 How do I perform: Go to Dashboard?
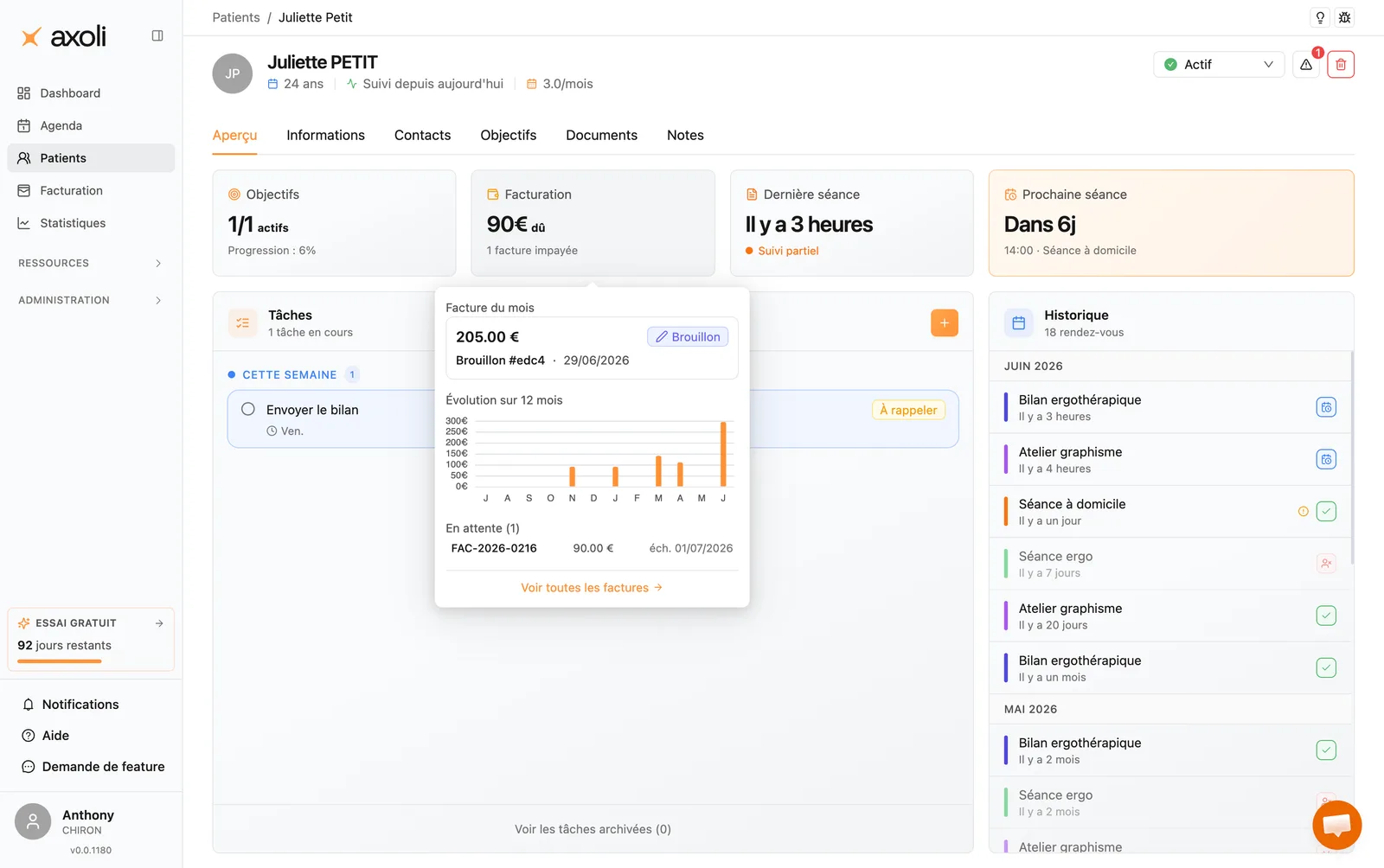pos(91,93)
